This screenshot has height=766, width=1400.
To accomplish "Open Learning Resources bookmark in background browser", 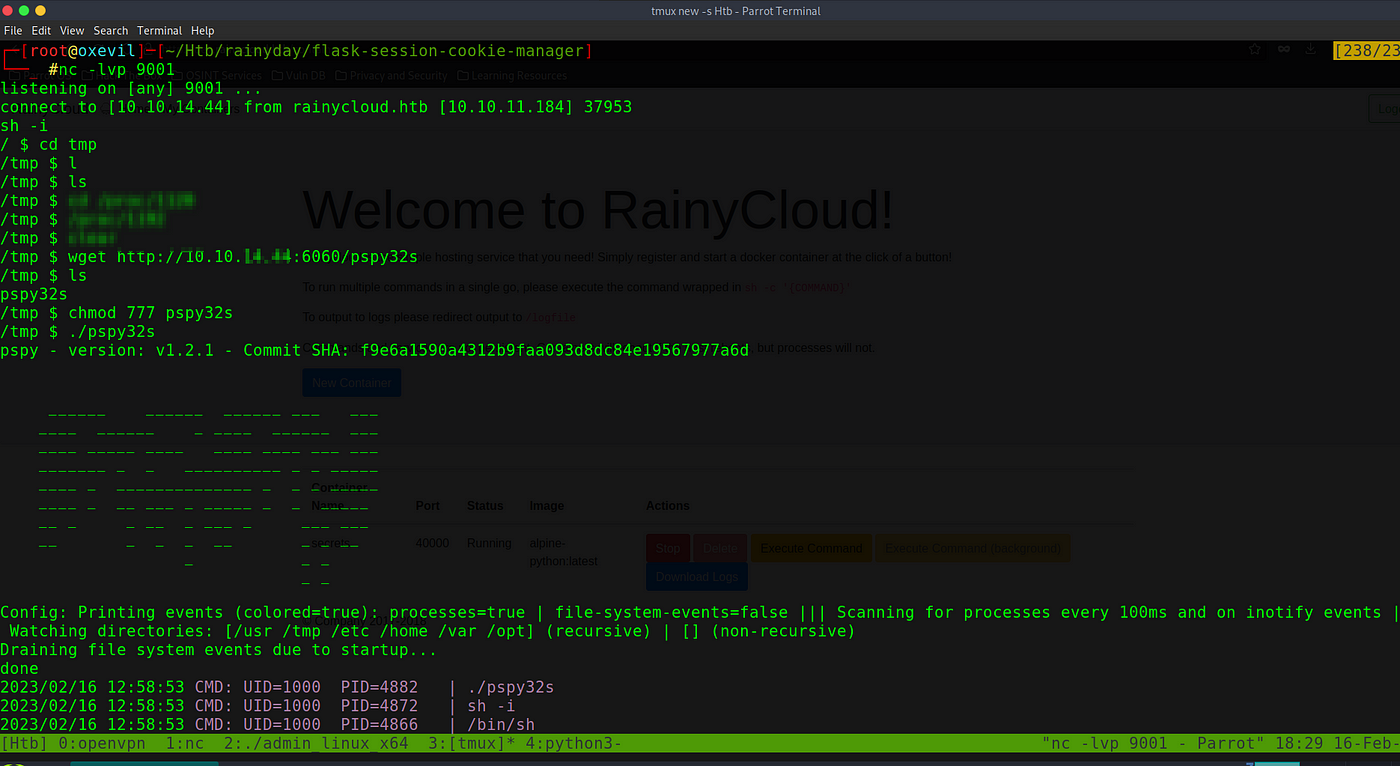I will 512,75.
